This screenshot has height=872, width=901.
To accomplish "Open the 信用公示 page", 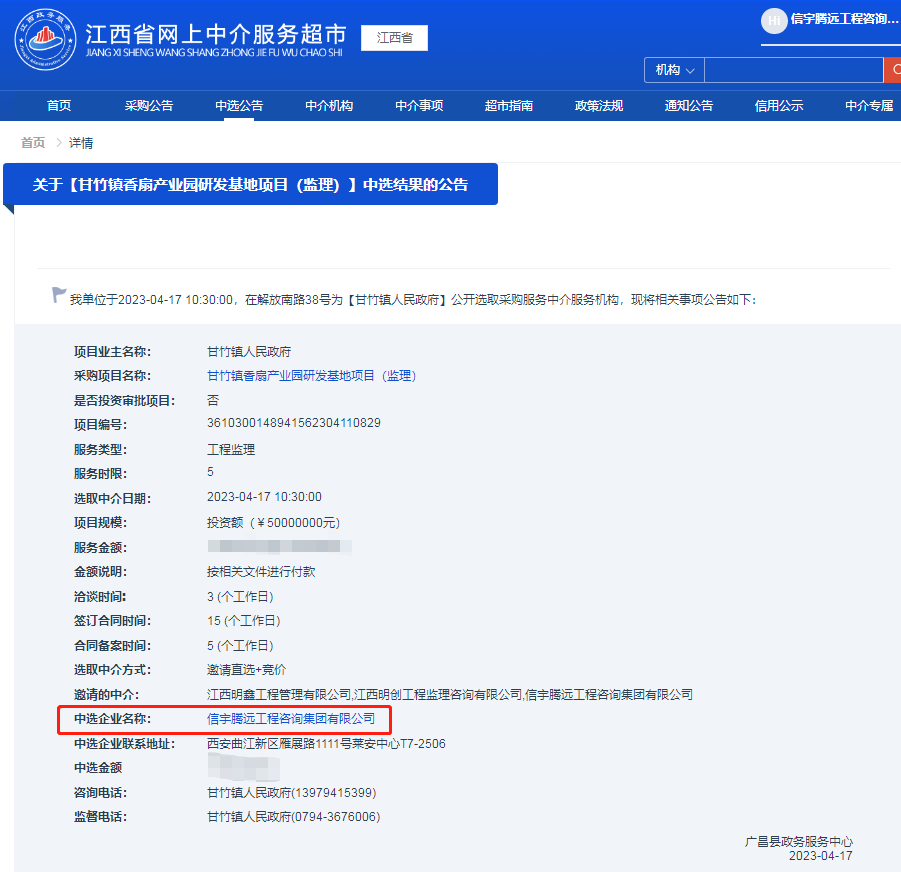I will 778,104.
